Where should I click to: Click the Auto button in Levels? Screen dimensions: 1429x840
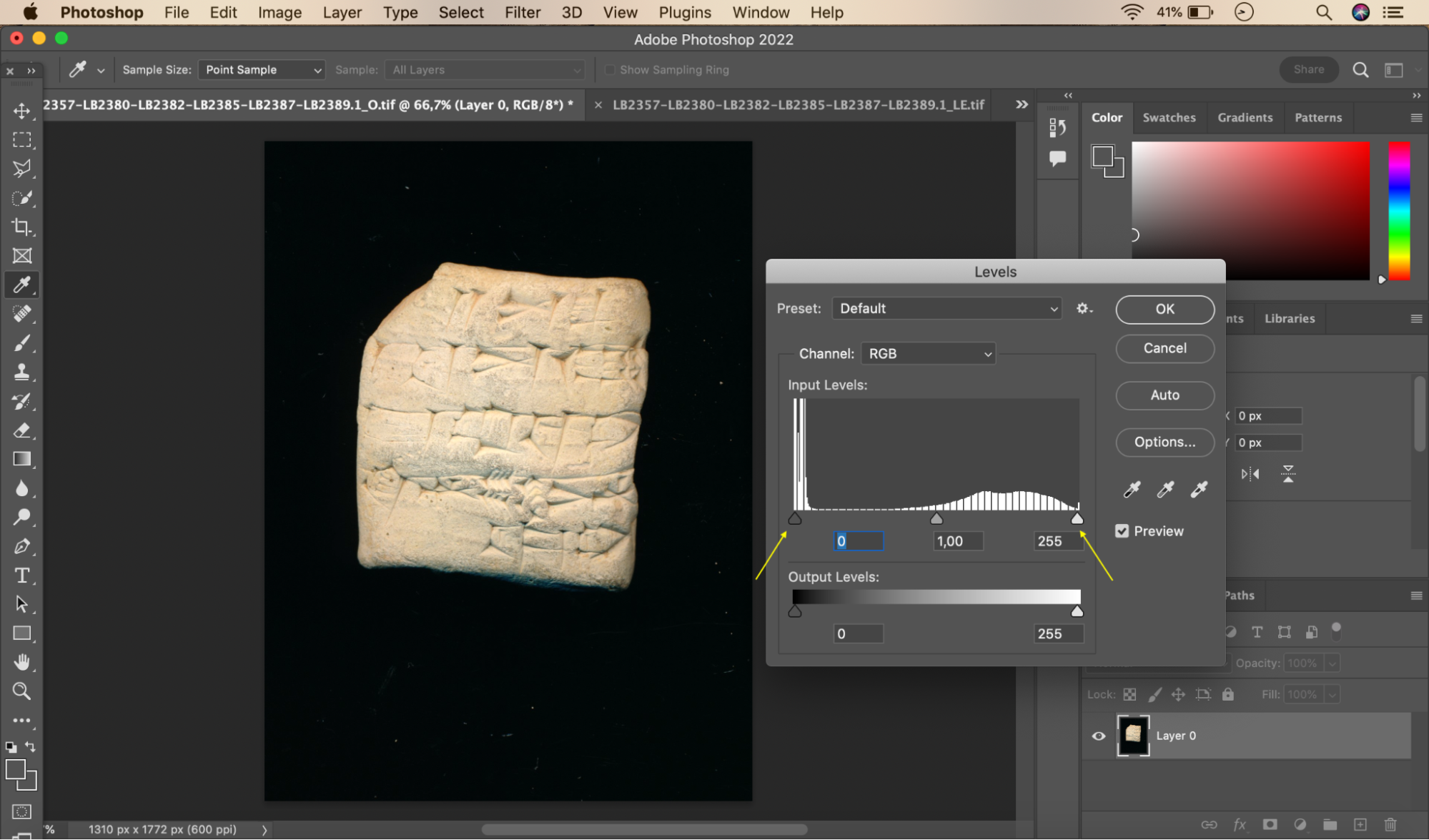click(x=1165, y=395)
